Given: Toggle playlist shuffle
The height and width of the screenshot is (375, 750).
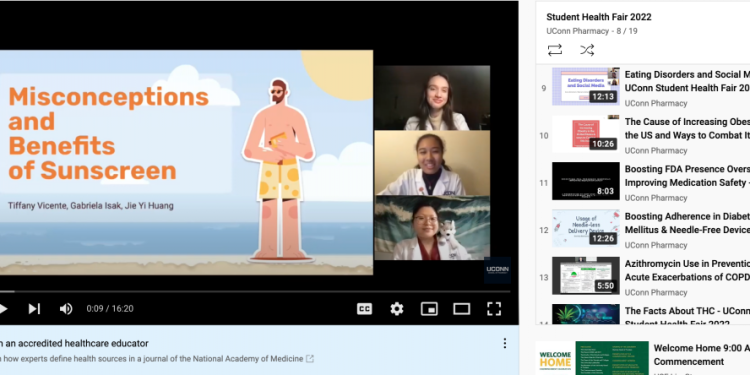Looking at the screenshot, I should pyautogui.click(x=587, y=50).
